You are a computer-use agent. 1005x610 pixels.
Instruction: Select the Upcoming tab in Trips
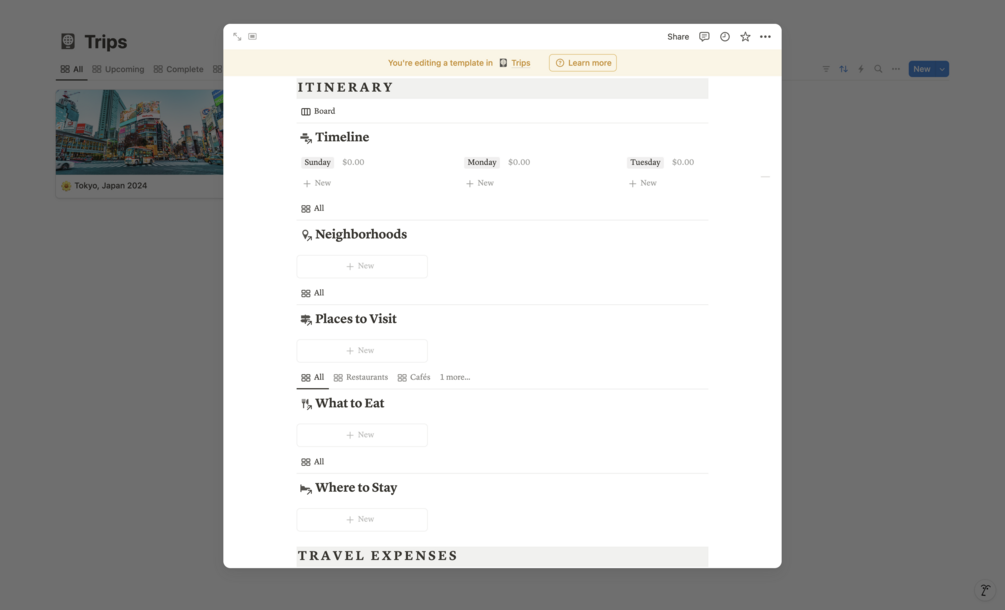[118, 69]
